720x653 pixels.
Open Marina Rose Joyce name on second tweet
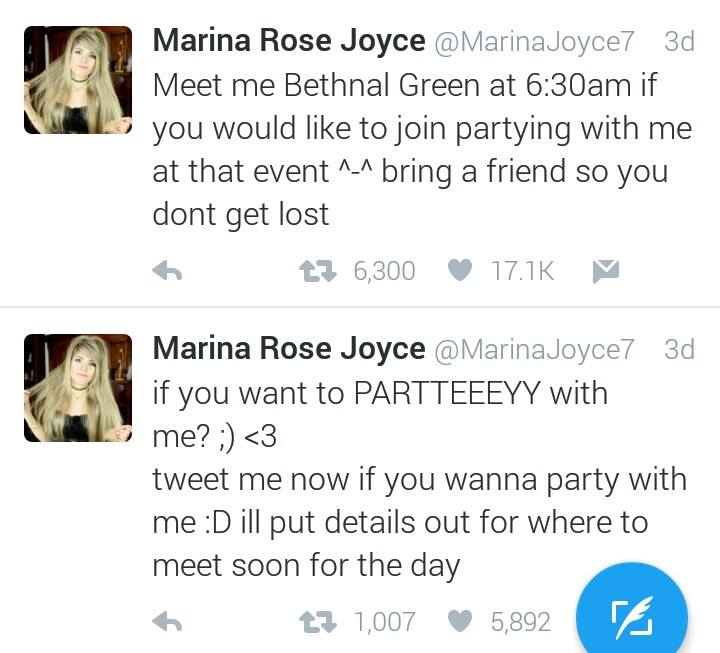click(x=288, y=349)
